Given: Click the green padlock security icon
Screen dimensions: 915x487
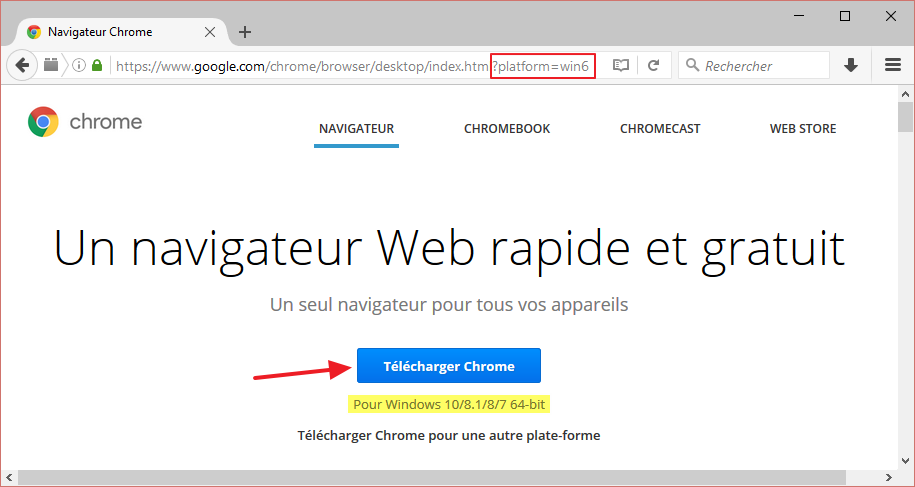Looking at the screenshot, I should (97, 65).
